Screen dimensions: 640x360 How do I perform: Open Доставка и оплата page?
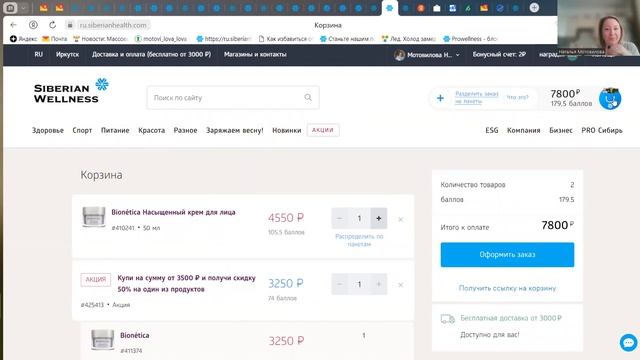click(151, 54)
